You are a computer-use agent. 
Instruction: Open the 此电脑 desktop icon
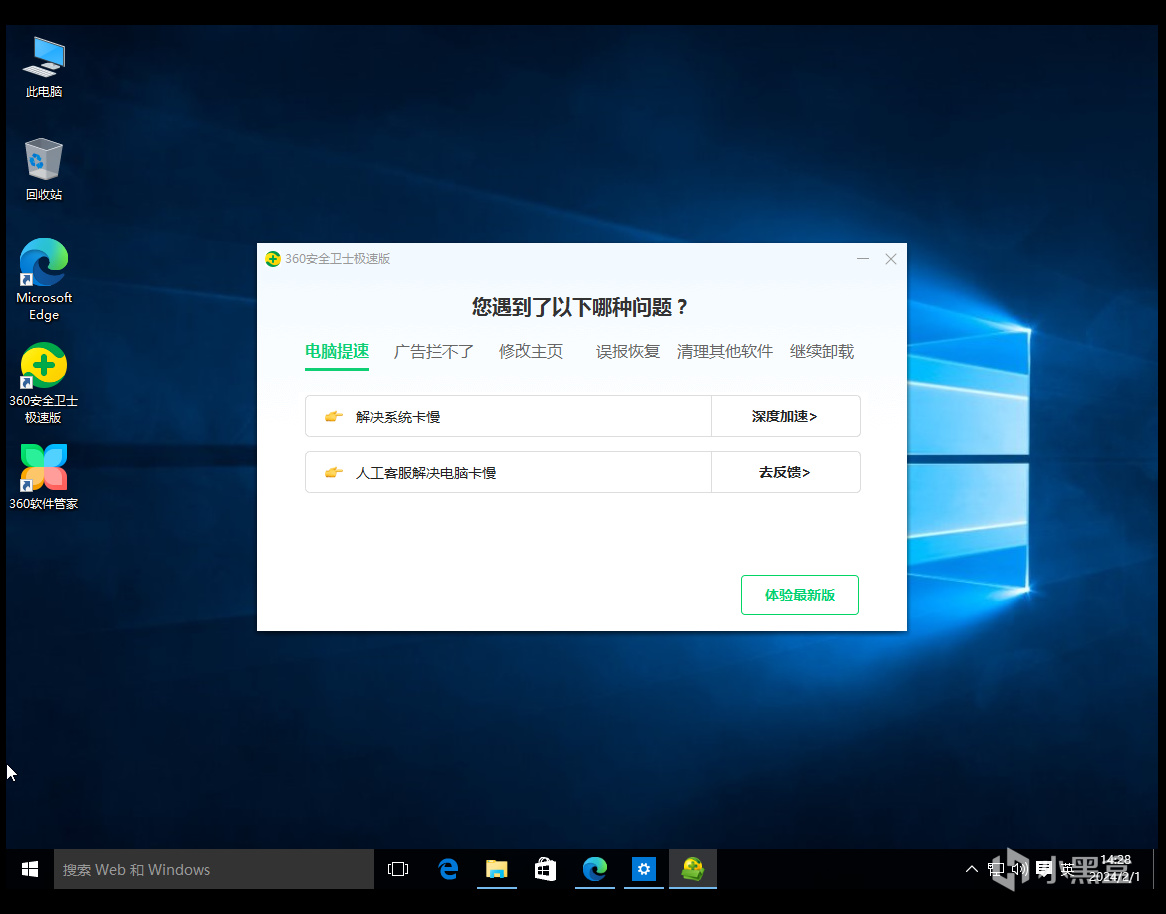pos(44,67)
